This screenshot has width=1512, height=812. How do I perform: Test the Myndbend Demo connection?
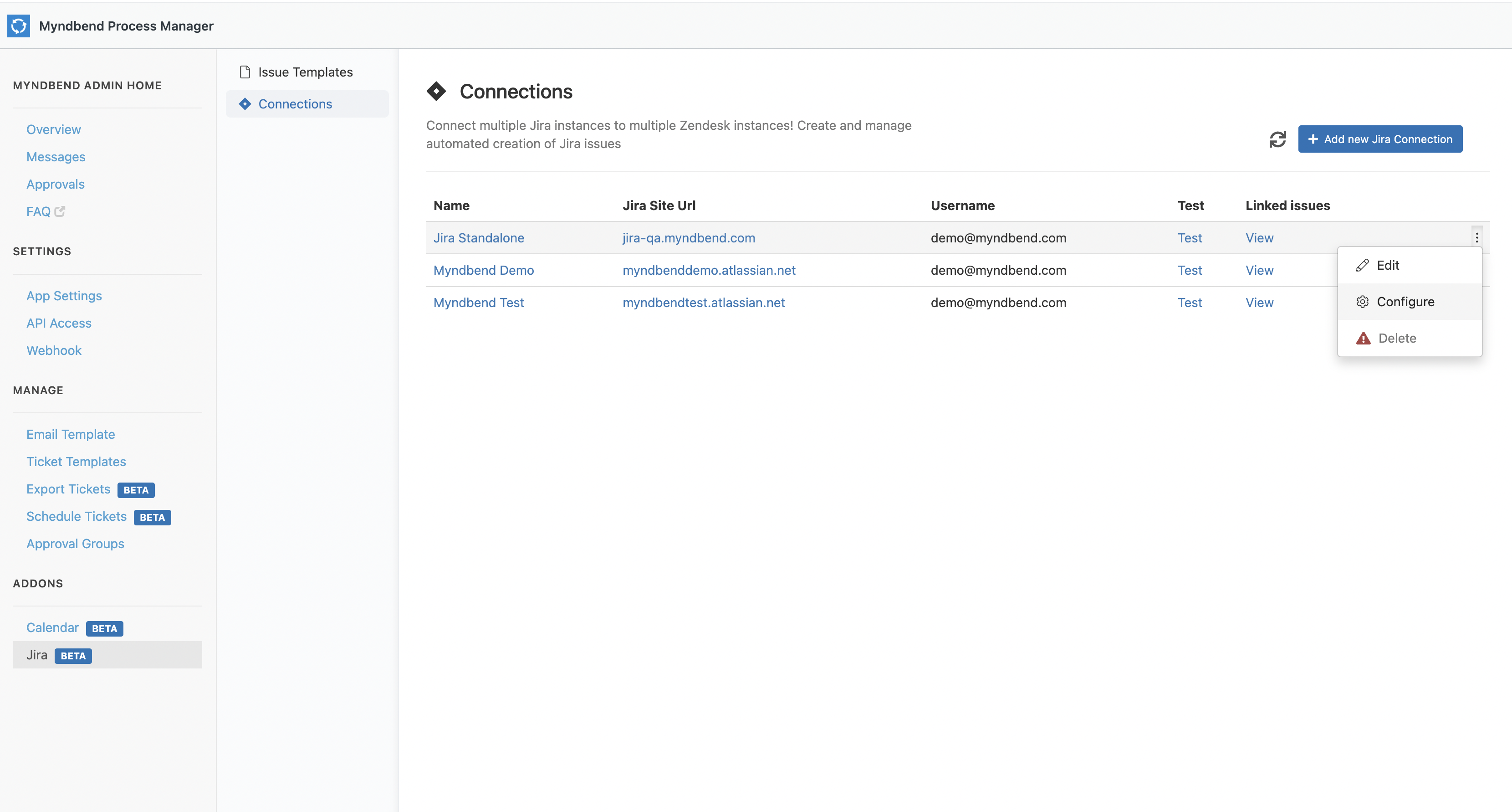(x=1189, y=270)
